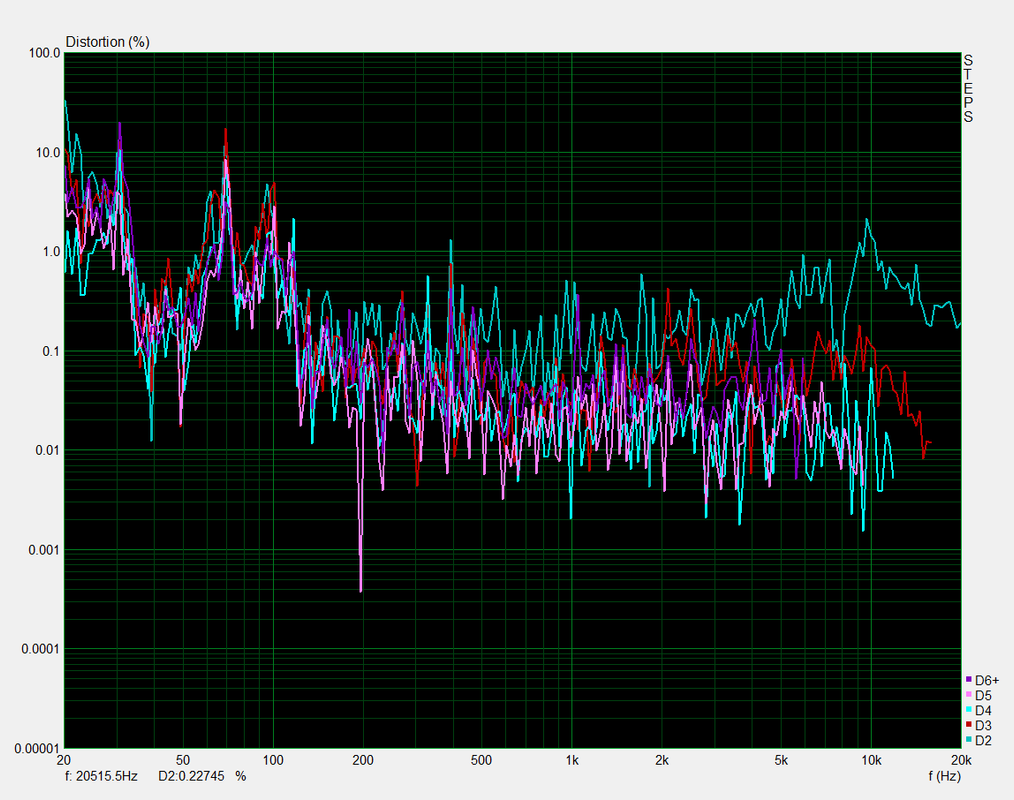Click the frequency readout f: 20515.5Hz
This screenshot has height=800, width=1014.
click(x=102, y=776)
